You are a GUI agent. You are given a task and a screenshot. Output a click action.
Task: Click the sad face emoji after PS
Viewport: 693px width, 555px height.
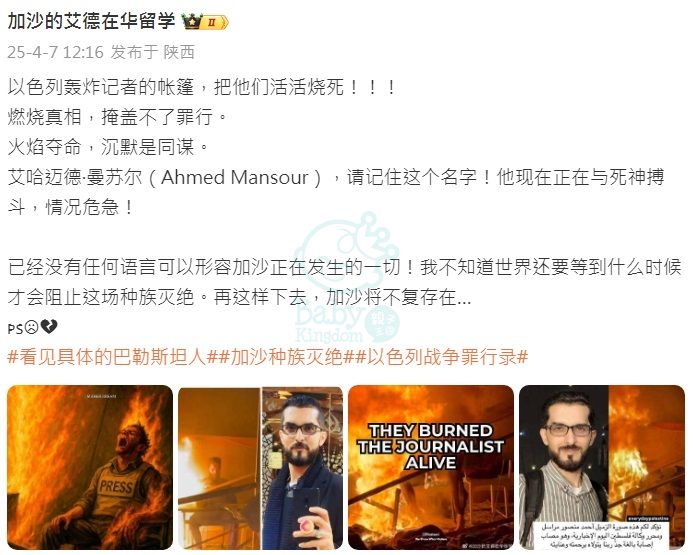pyautogui.click(x=31, y=327)
